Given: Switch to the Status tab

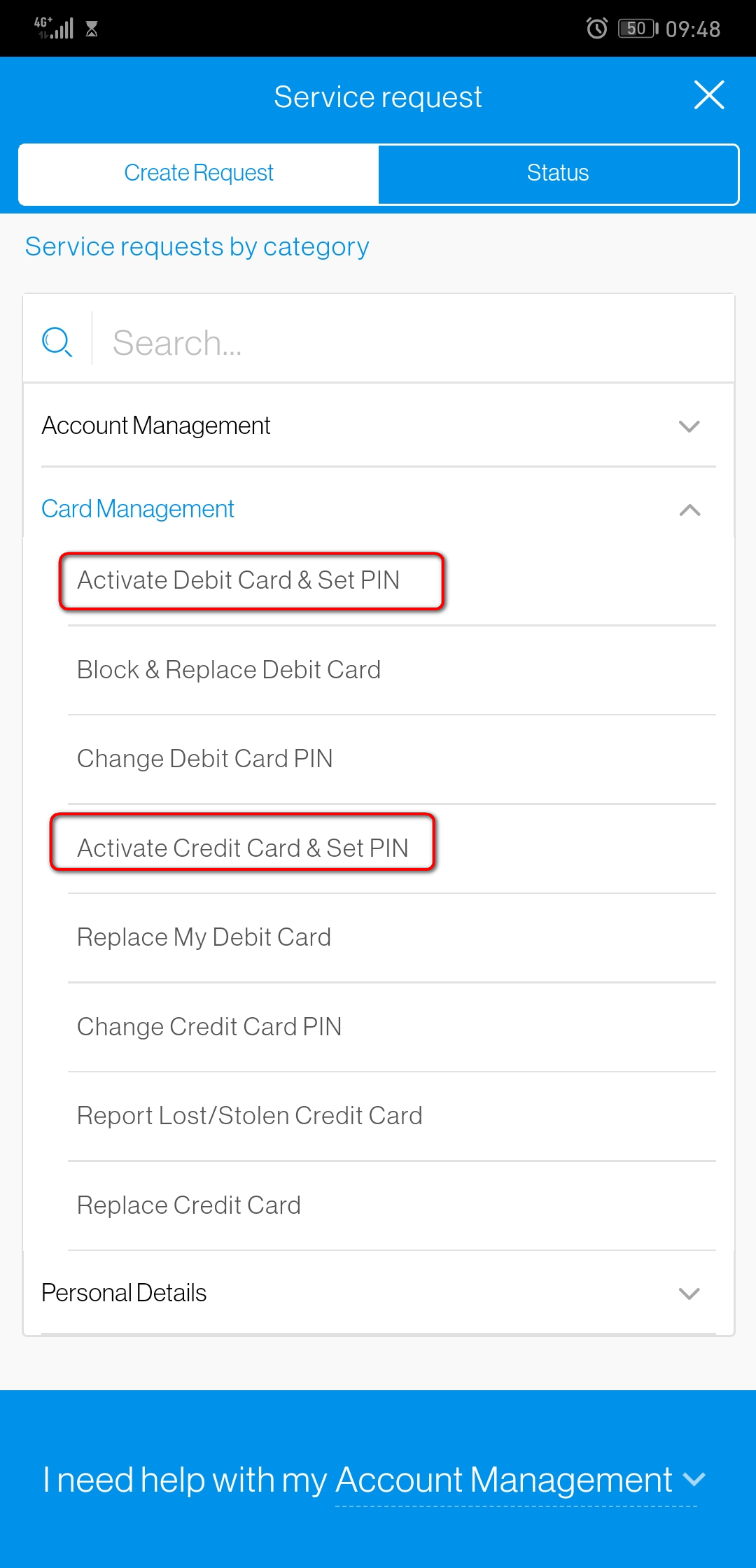Looking at the screenshot, I should (x=558, y=172).
